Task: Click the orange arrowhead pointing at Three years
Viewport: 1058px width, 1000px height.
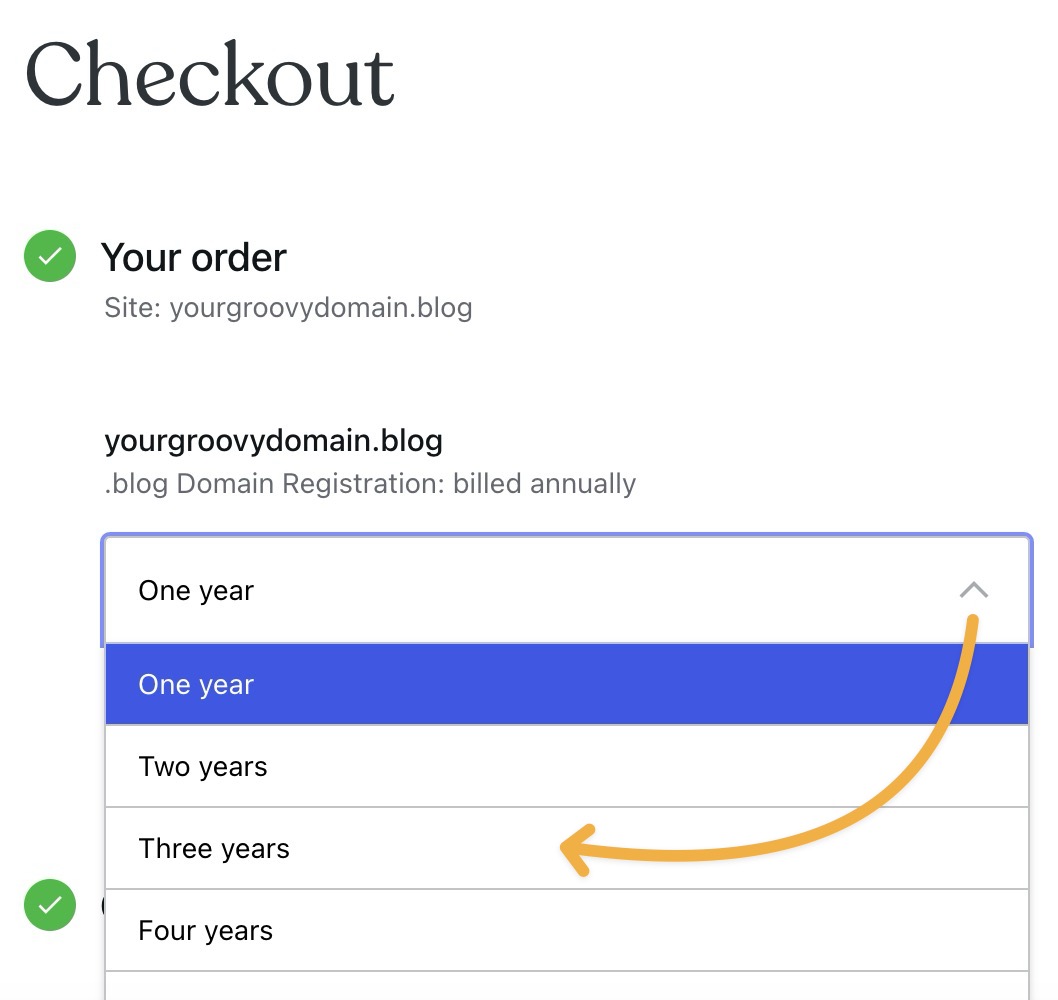Action: coord(578,850)
